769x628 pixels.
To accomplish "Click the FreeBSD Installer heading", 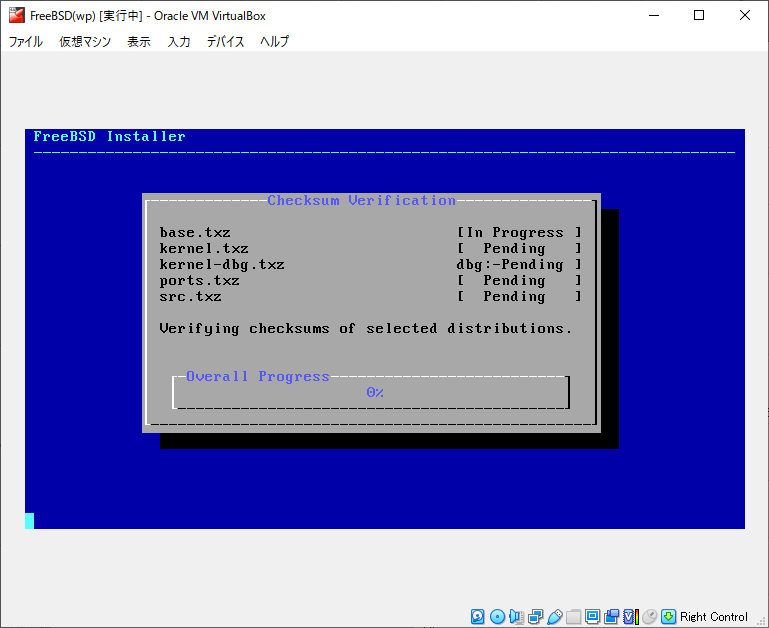I will (109, 136).
